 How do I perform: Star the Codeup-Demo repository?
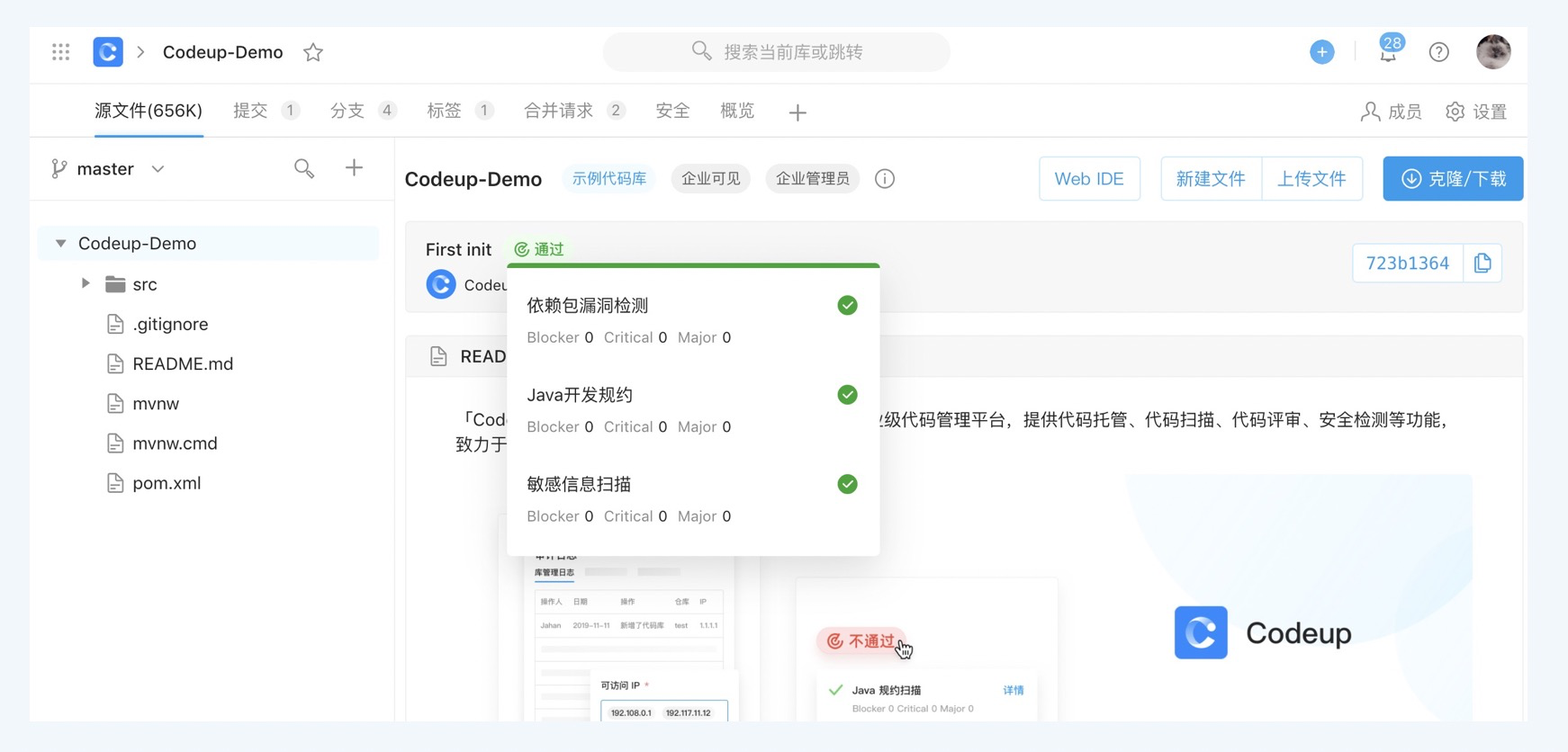pyautogui.click(x=313, y=52)
